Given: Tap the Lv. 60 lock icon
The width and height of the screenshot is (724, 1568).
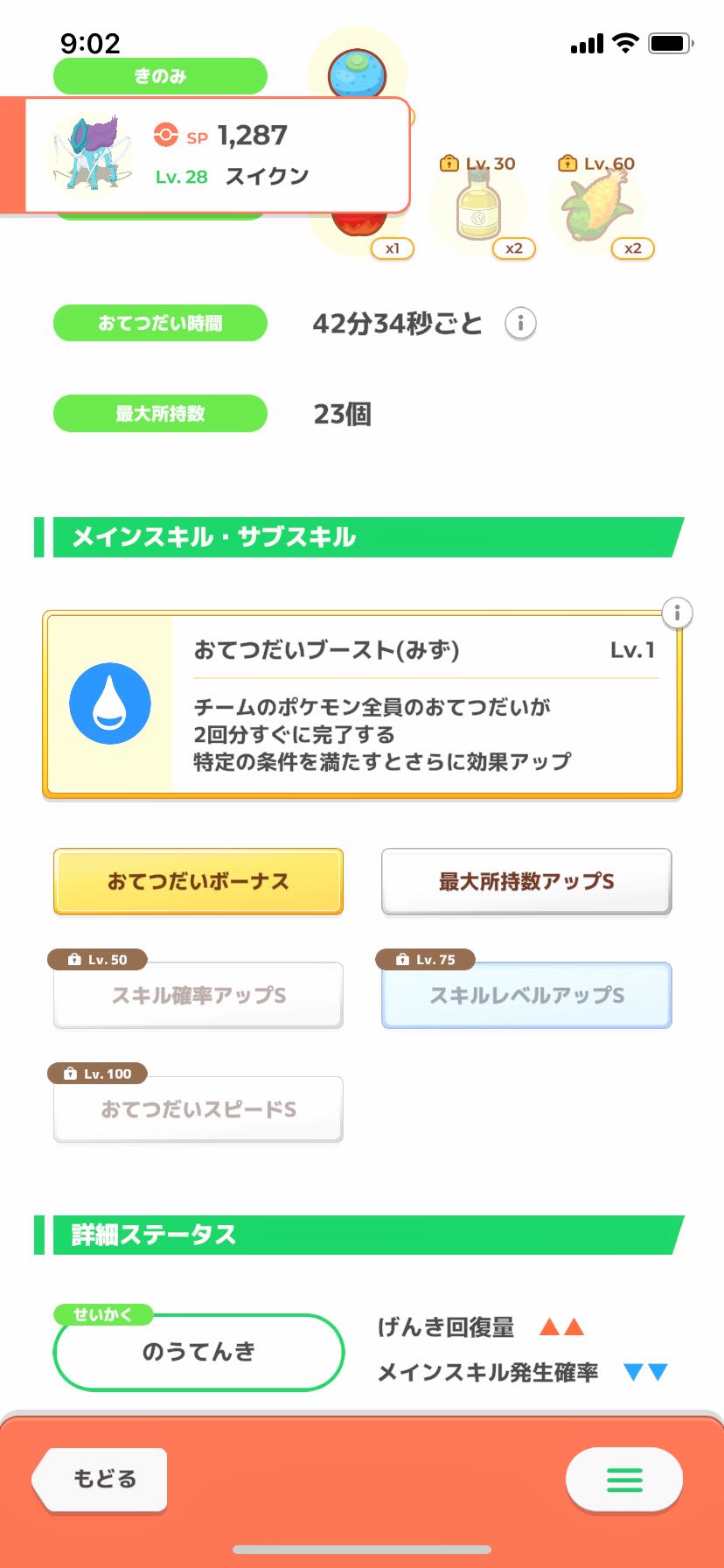Looking at the screenshot, I should (567, 163).
